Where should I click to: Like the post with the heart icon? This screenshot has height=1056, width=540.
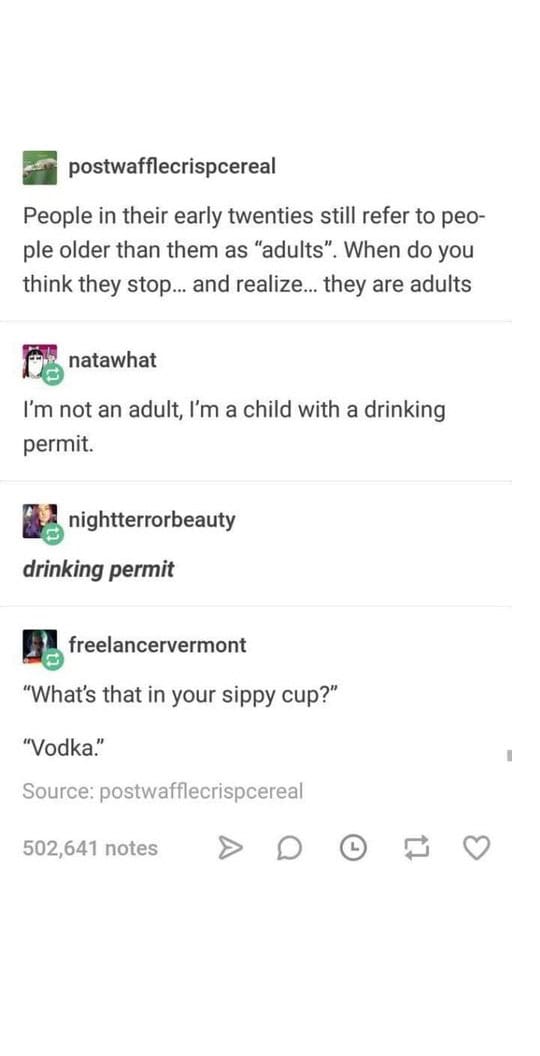point(477,847)
